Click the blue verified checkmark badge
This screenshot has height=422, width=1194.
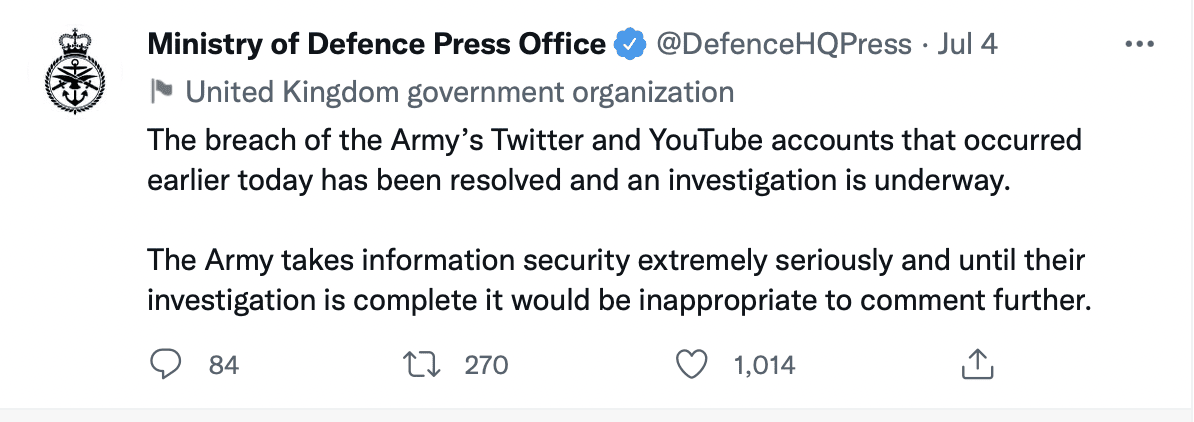pos(630,44)
